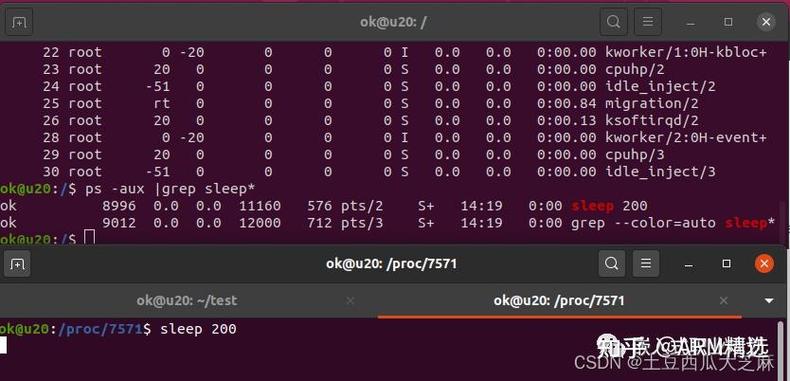Viewport: 790px width, 381px height.
Task: Click PID 8996 in ps output
Action: pyautogui.click(x=119, y=206)
